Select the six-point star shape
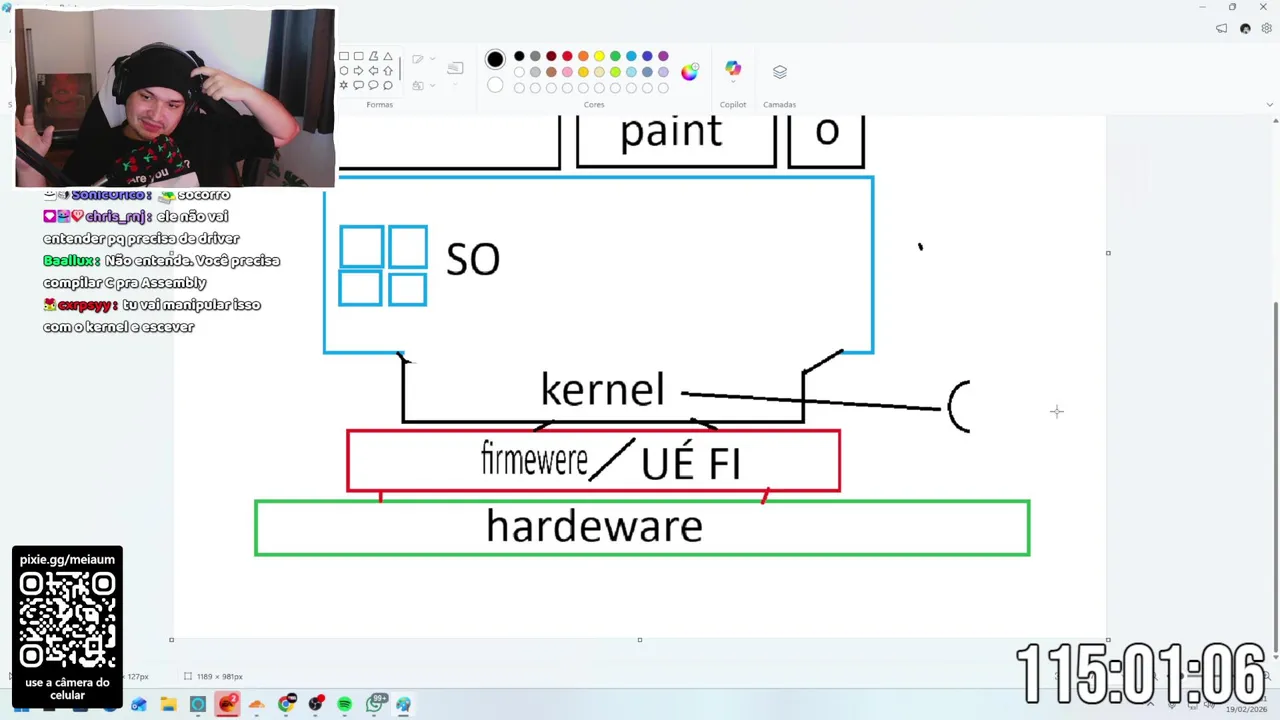 [344, 86]
